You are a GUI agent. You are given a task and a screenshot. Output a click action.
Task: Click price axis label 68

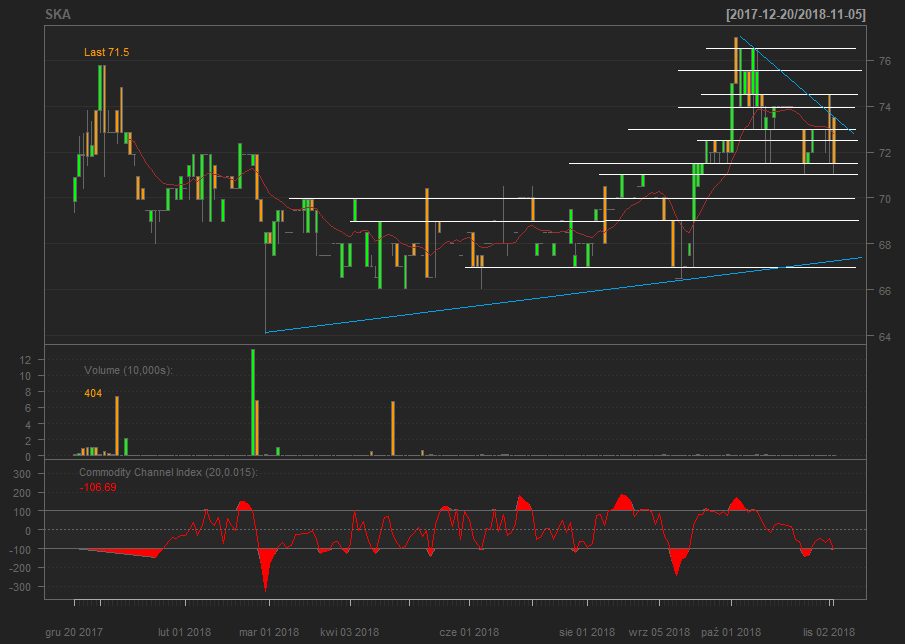pyautogui.click(x=884, y=245)
